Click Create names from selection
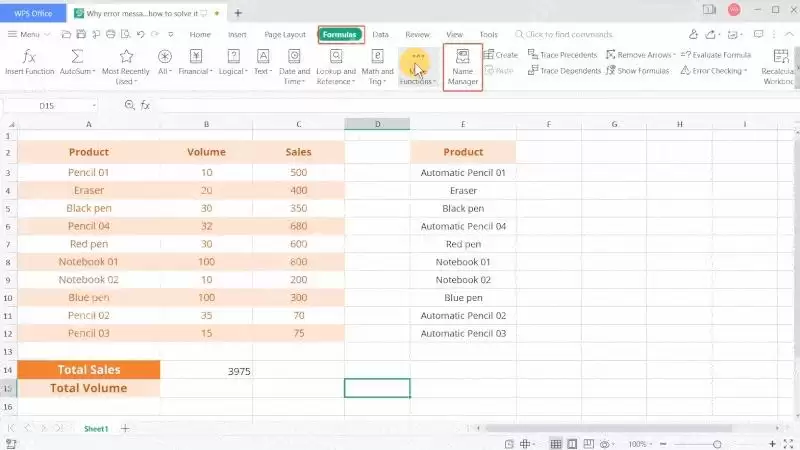Screen dimensions: 800x450 pyautogui.click(x=501, y=55)
